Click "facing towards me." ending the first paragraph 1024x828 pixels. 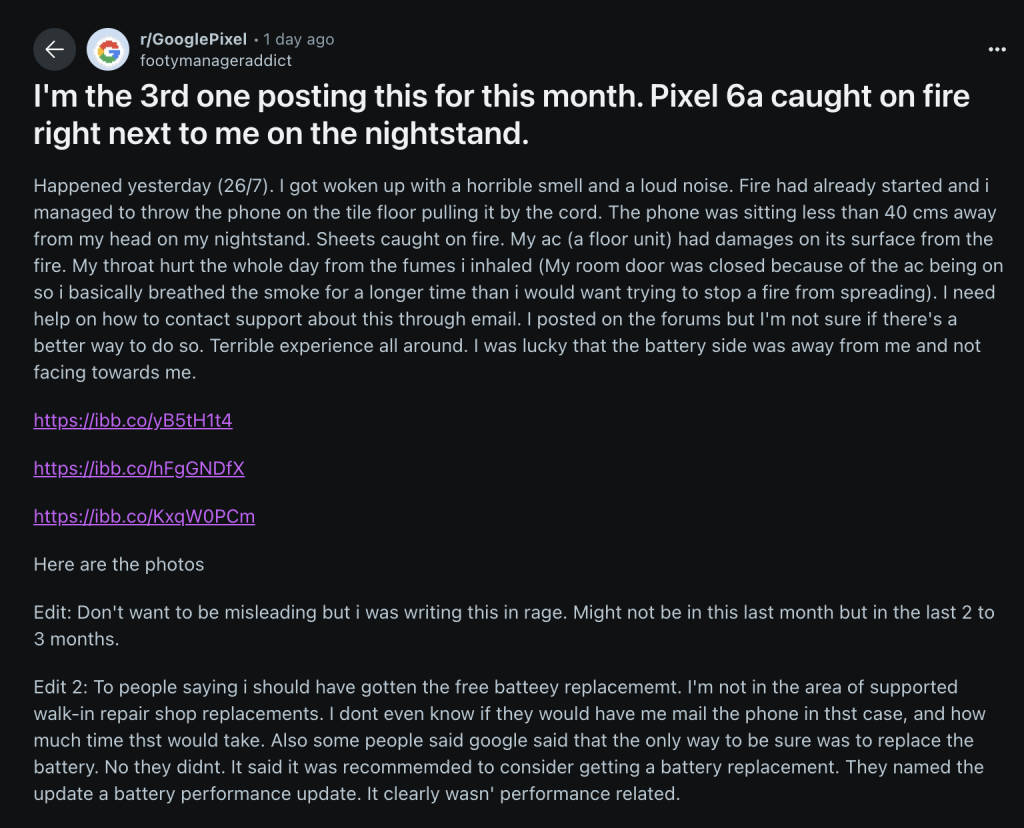[115, 372]
